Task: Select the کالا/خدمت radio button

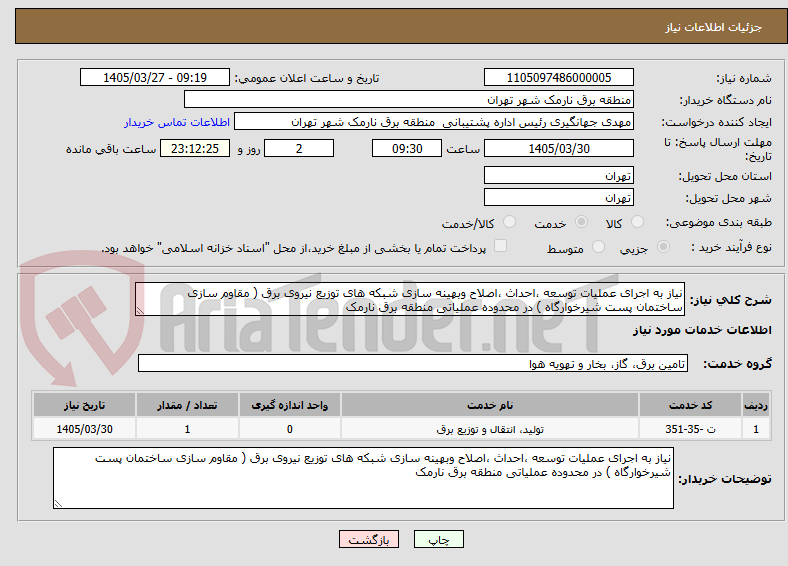Action: pyautogui.click(x=510, y=222)
